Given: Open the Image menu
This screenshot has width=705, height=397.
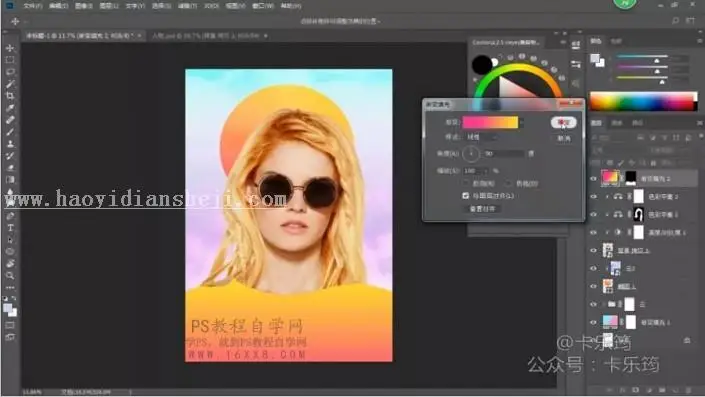Looking at the screenshot, I should point(84,6).
